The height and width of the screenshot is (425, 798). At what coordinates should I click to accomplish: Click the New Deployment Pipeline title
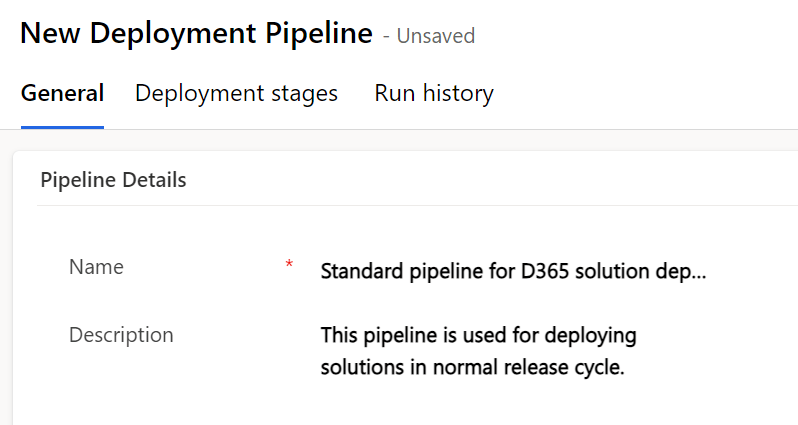click(x=195, y=34)
